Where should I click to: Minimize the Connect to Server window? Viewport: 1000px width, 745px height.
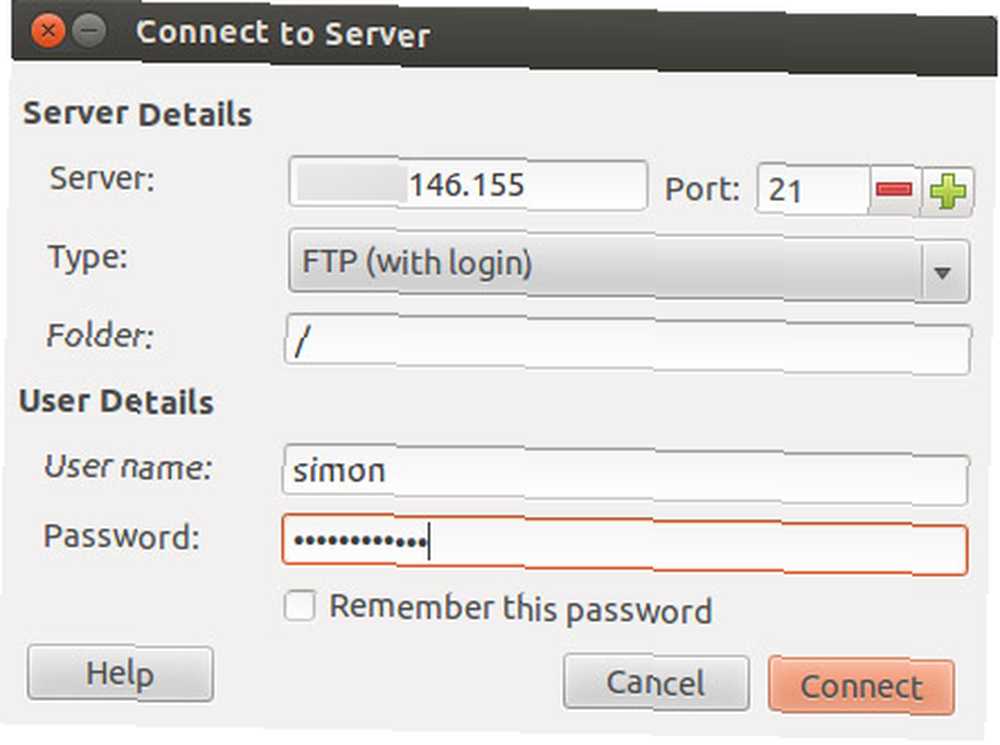click(x=89, y=31)
